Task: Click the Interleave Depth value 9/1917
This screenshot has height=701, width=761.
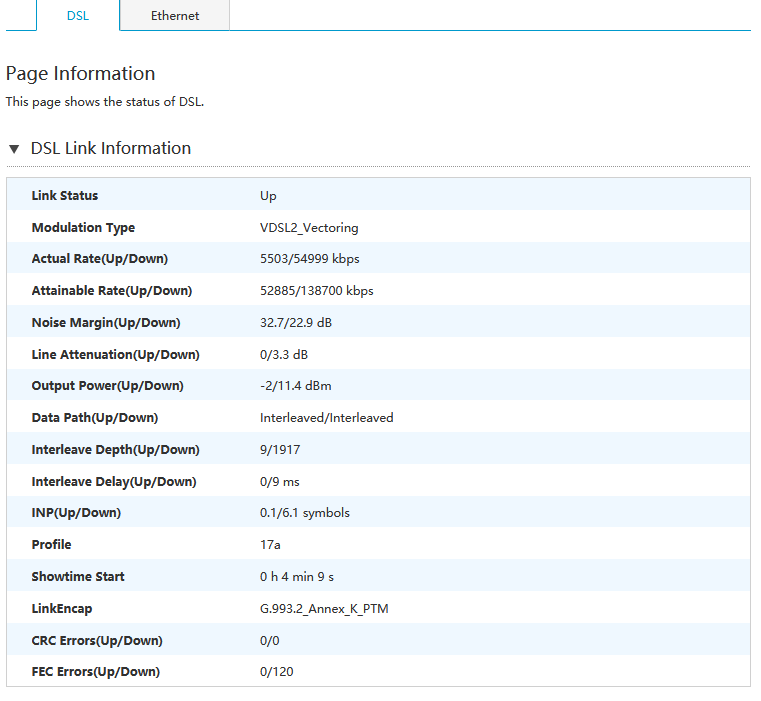Action: pos(280,450)
